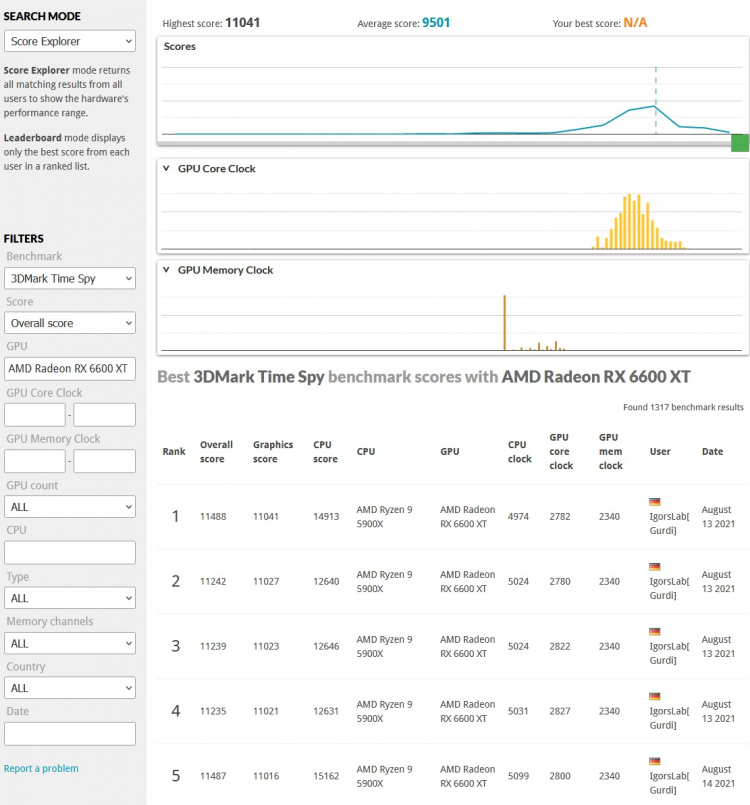Screen dimensions: 750x805
Task: Open the Type ALL dropdown
Action: pyautogui.click(x=70, y=598)
